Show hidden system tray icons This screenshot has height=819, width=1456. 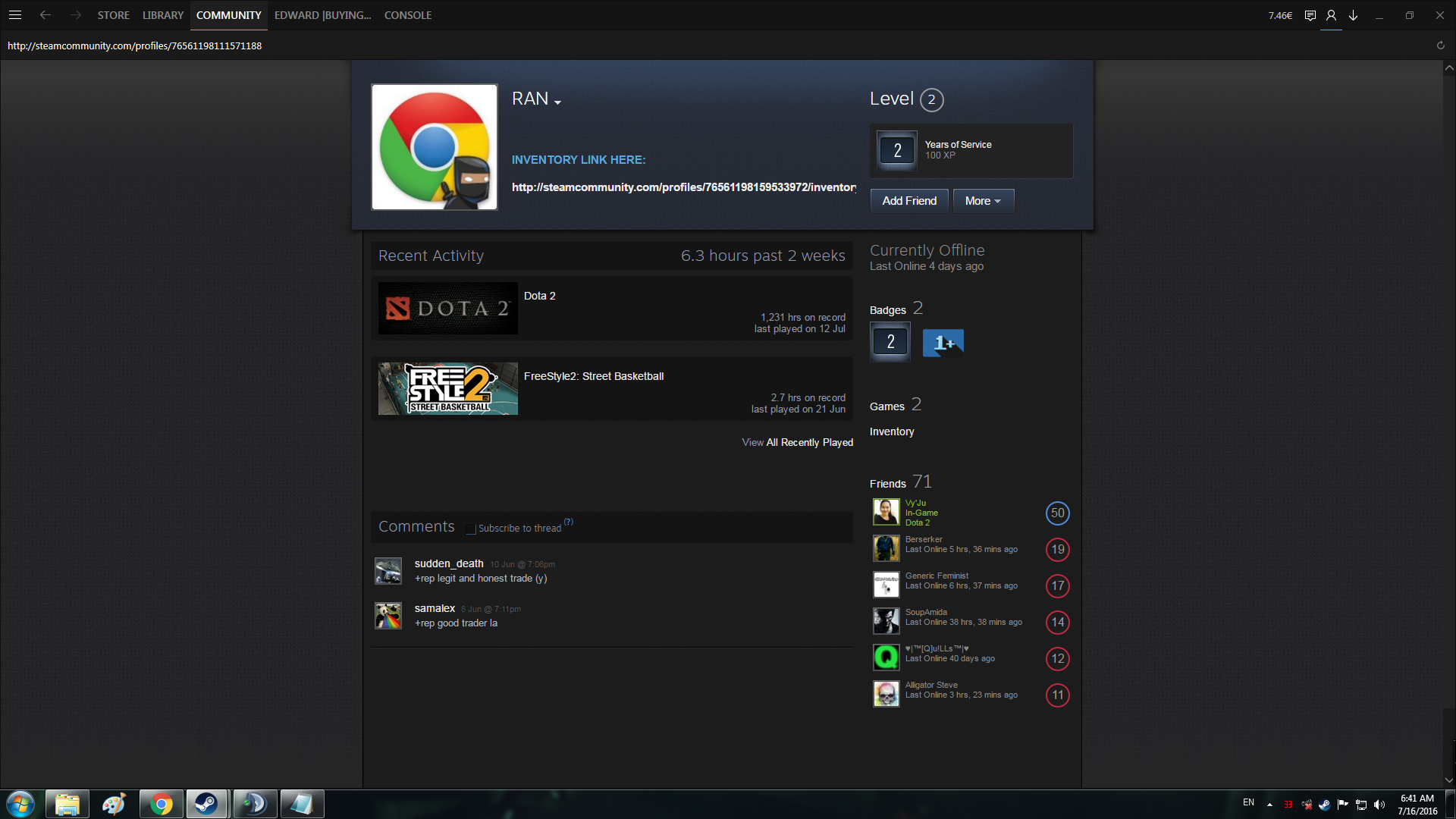pyautogui.click(x=1269, y=805)
